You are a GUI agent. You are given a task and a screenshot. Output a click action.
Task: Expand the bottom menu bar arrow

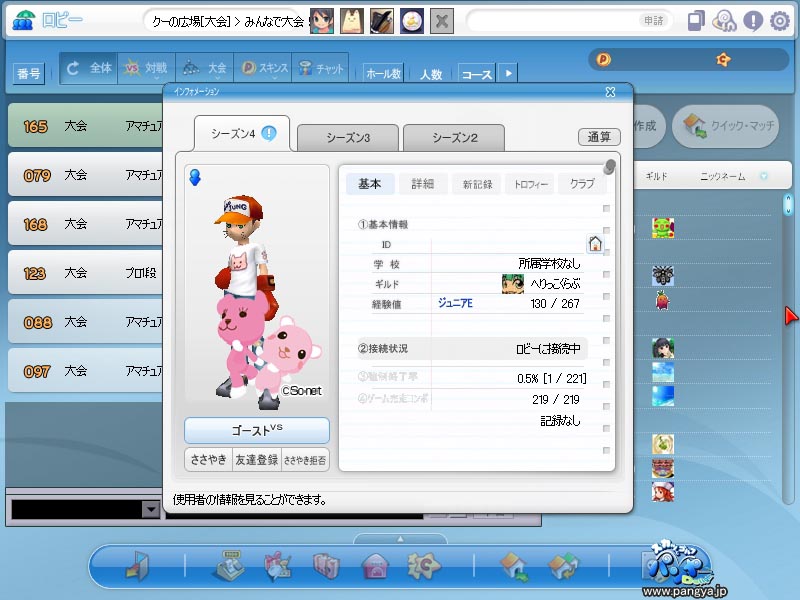point(401,539)
